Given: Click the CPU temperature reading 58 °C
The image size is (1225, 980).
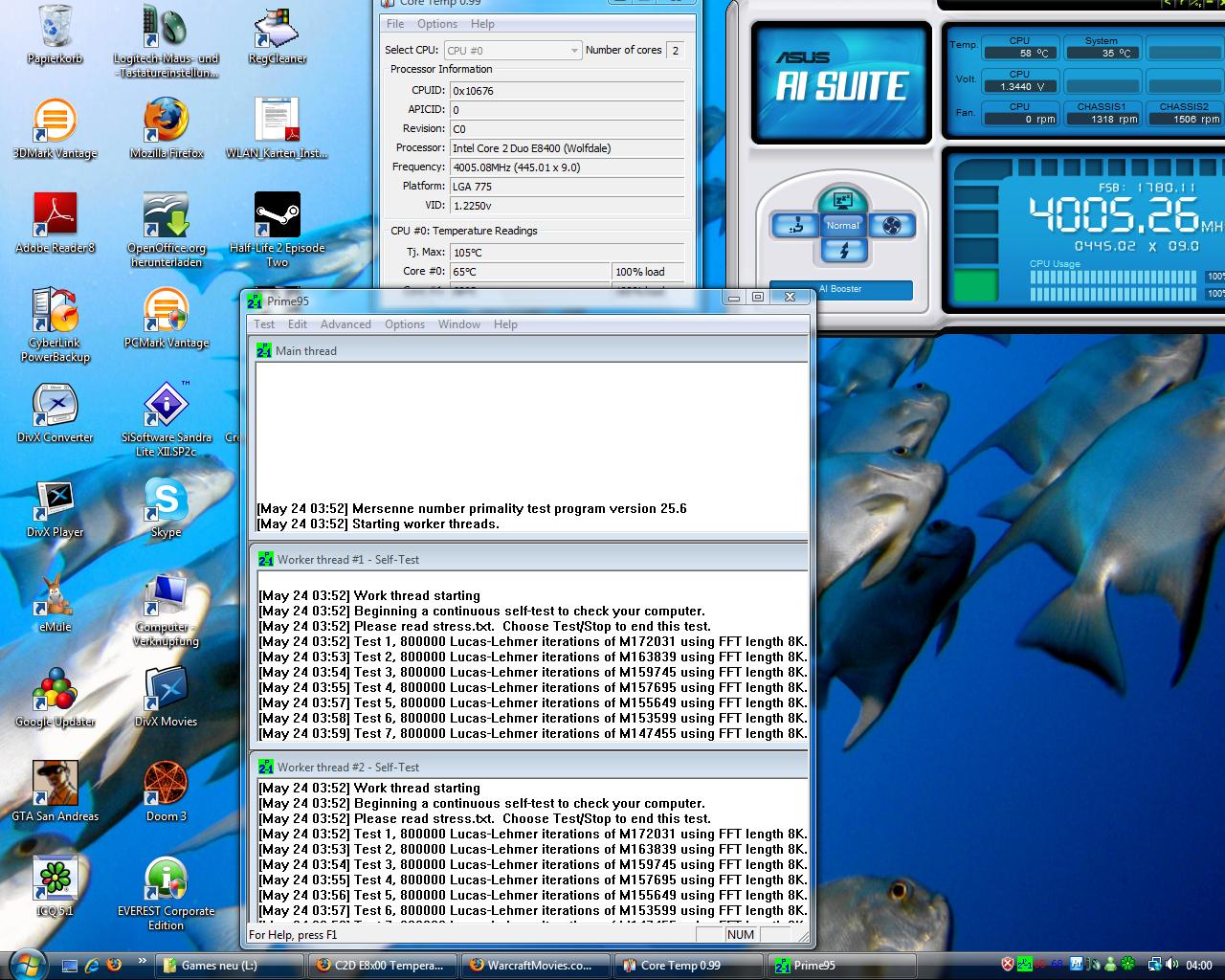Looking at the screenshot, I should [x=1020, y=54].
